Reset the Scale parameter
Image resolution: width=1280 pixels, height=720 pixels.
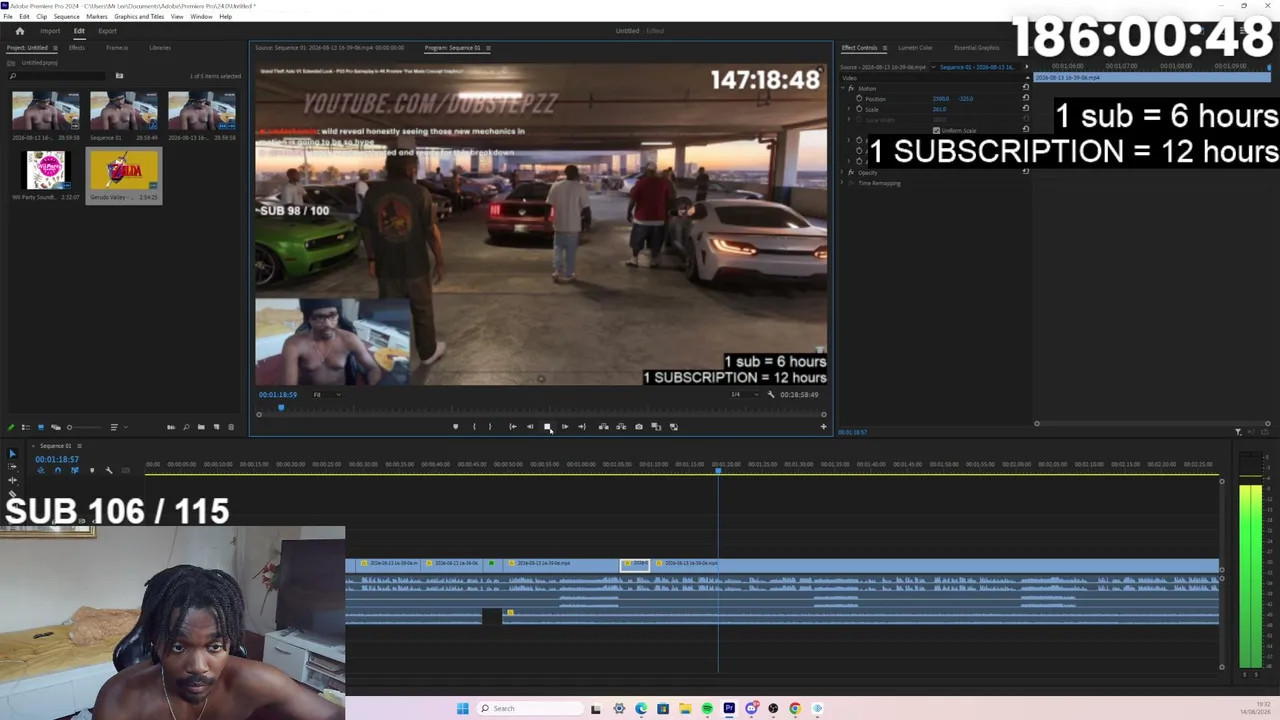(x=1025, y=110)
